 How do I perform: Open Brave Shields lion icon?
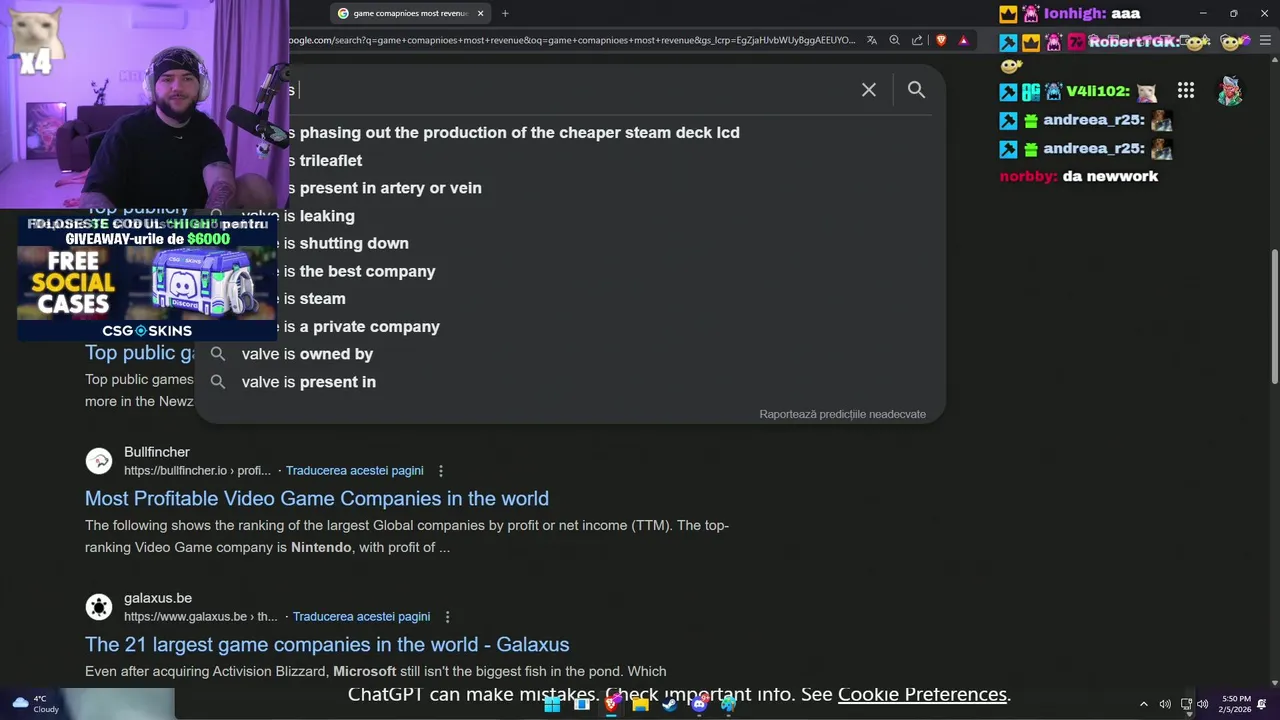(941, 40)
